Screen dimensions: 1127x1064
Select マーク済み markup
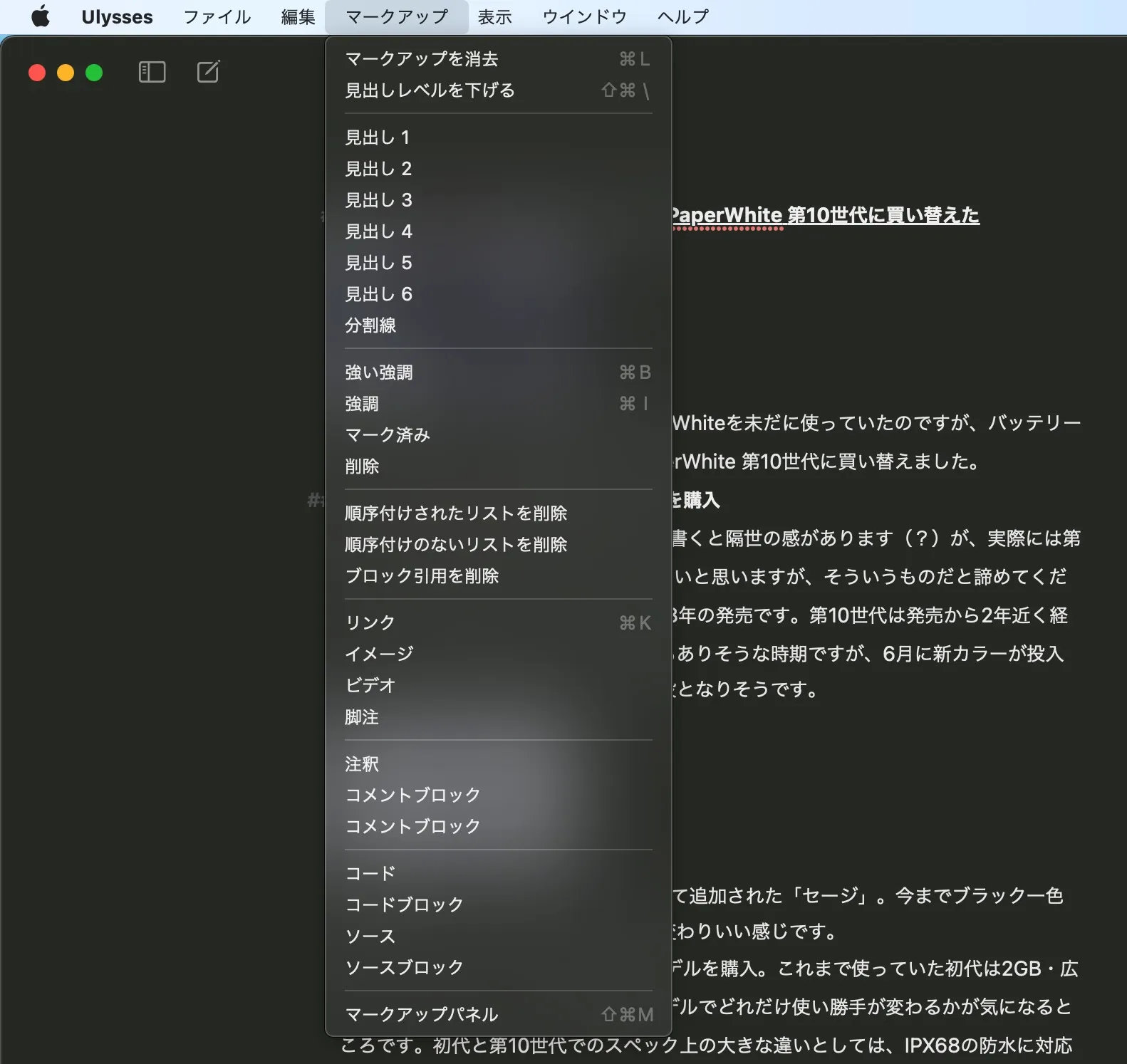pyautogui.click(x=498, y=435)
